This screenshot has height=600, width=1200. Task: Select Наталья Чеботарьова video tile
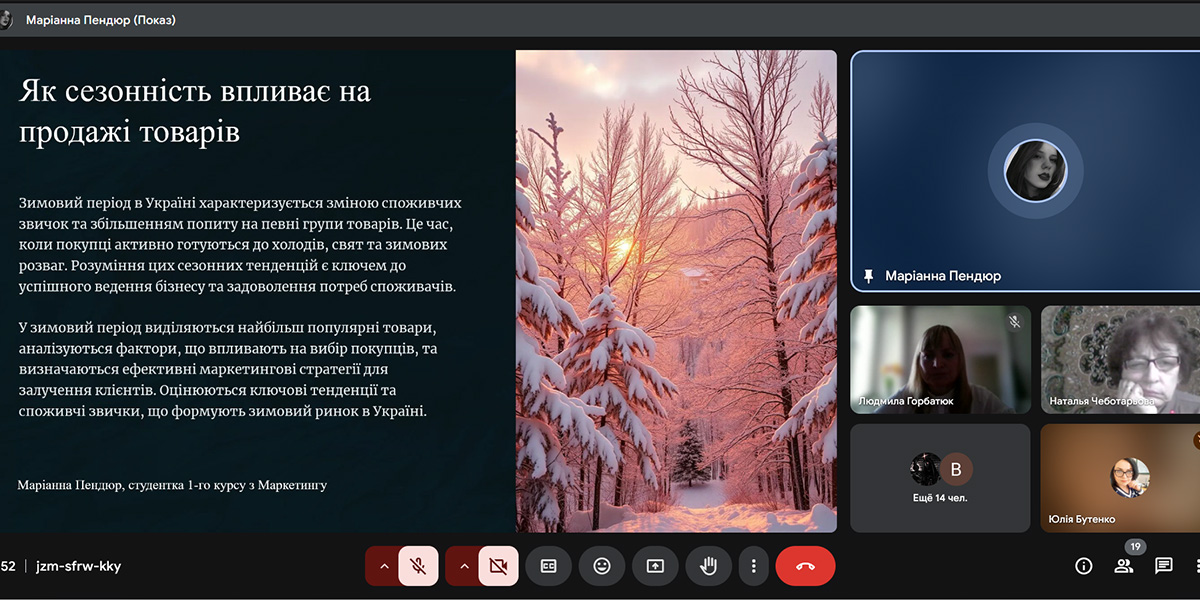[x=1120, y=360]
